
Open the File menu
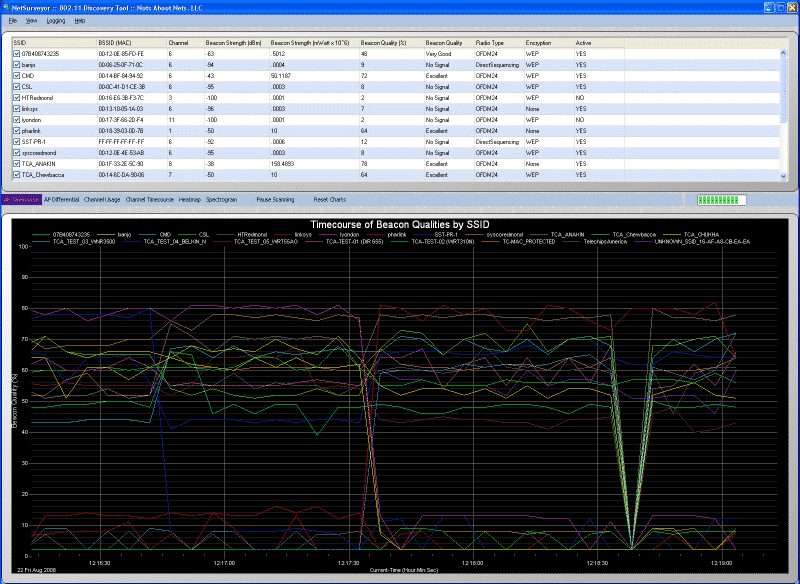[13, 20]
